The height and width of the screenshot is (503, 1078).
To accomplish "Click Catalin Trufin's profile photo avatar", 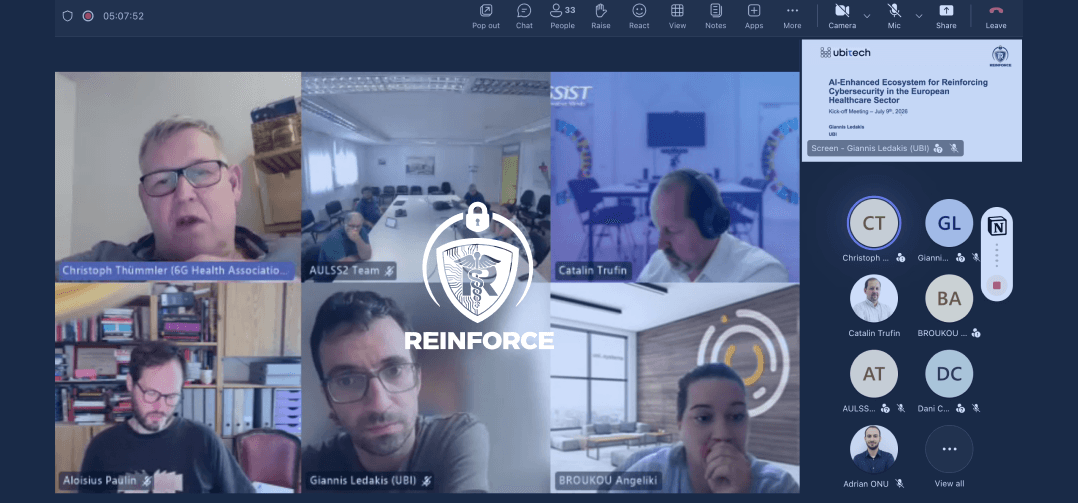I will click(874, 298).
